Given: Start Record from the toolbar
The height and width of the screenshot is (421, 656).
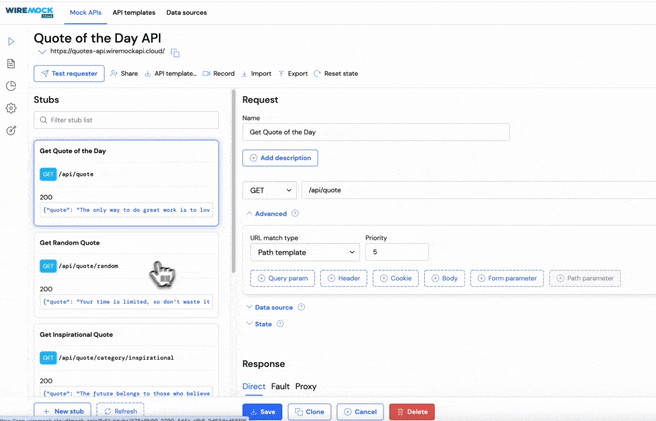Looking at the screenshot, I should (x=219, y=74).
